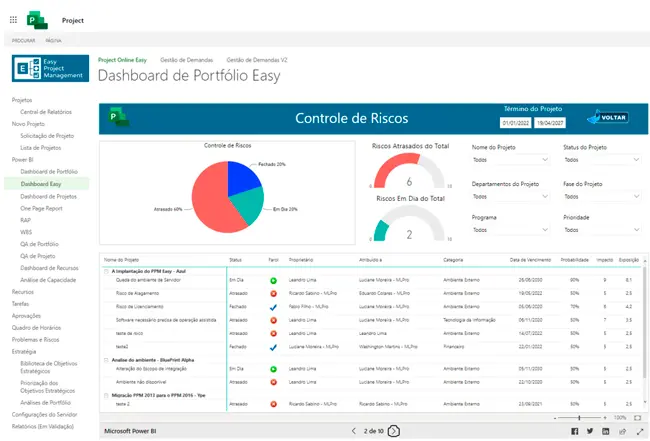Click the zoom out minus button
Viewport: 650px width, 441px height.
point(555,418)
